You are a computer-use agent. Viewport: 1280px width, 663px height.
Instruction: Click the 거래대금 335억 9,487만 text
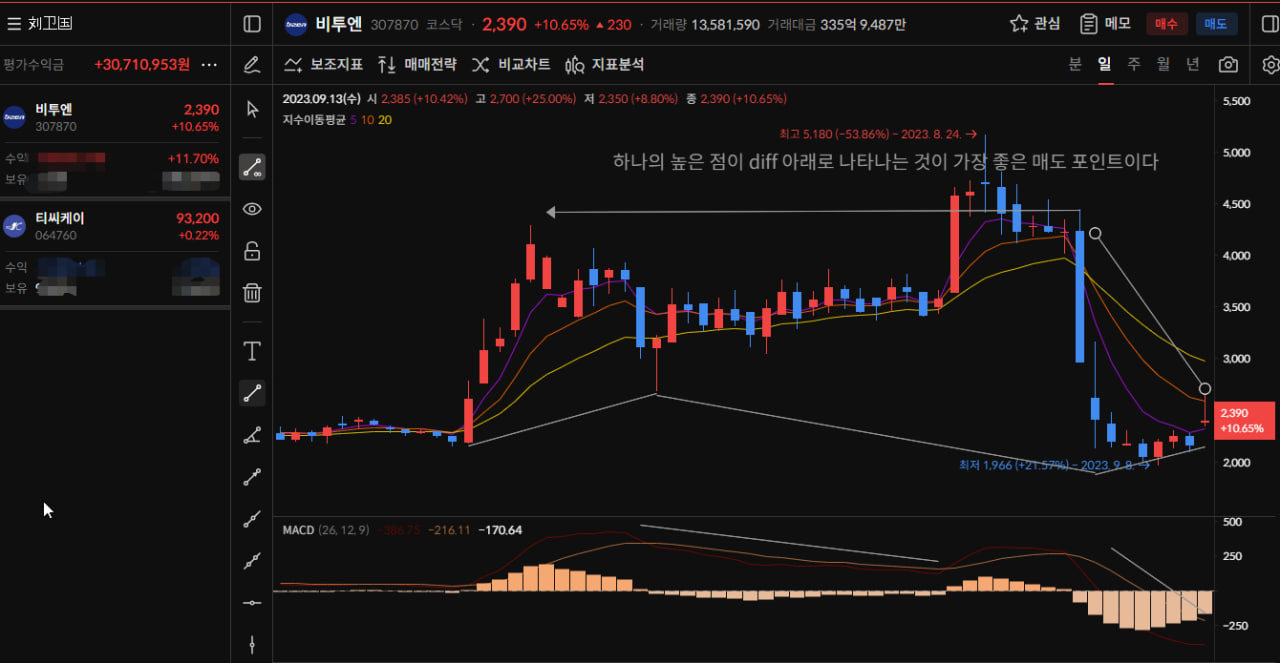(837, 24)
